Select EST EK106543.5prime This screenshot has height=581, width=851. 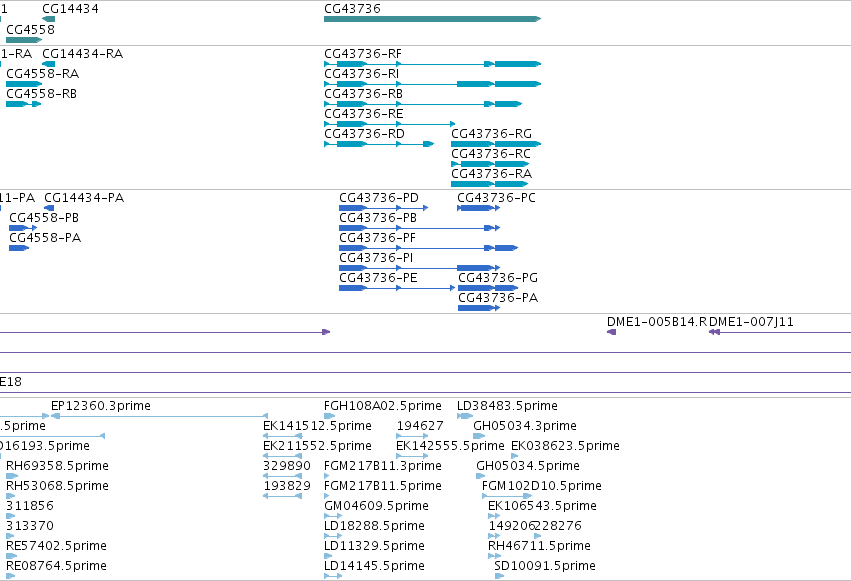494,516
